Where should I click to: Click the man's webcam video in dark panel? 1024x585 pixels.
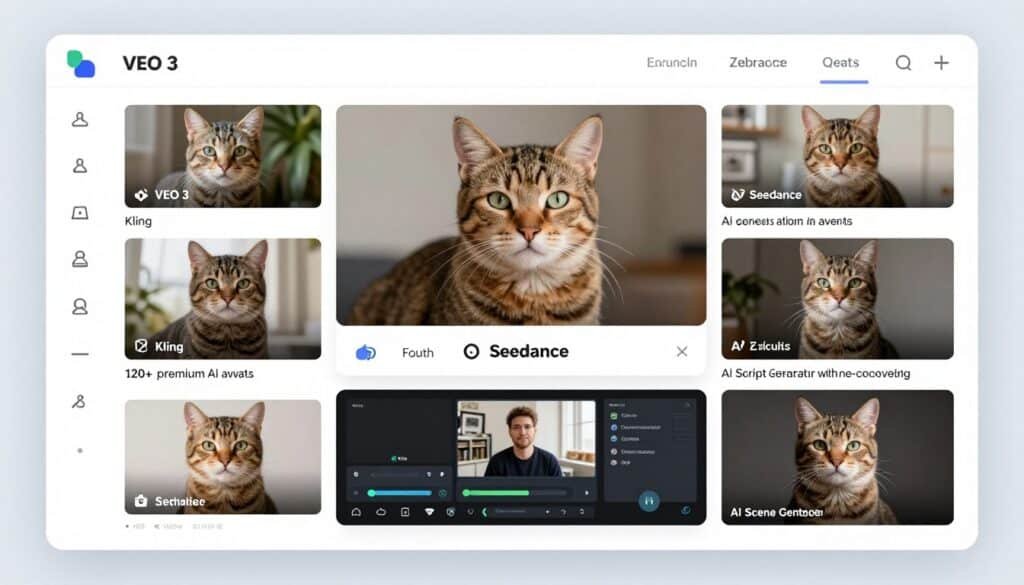[x=526, y=439]
